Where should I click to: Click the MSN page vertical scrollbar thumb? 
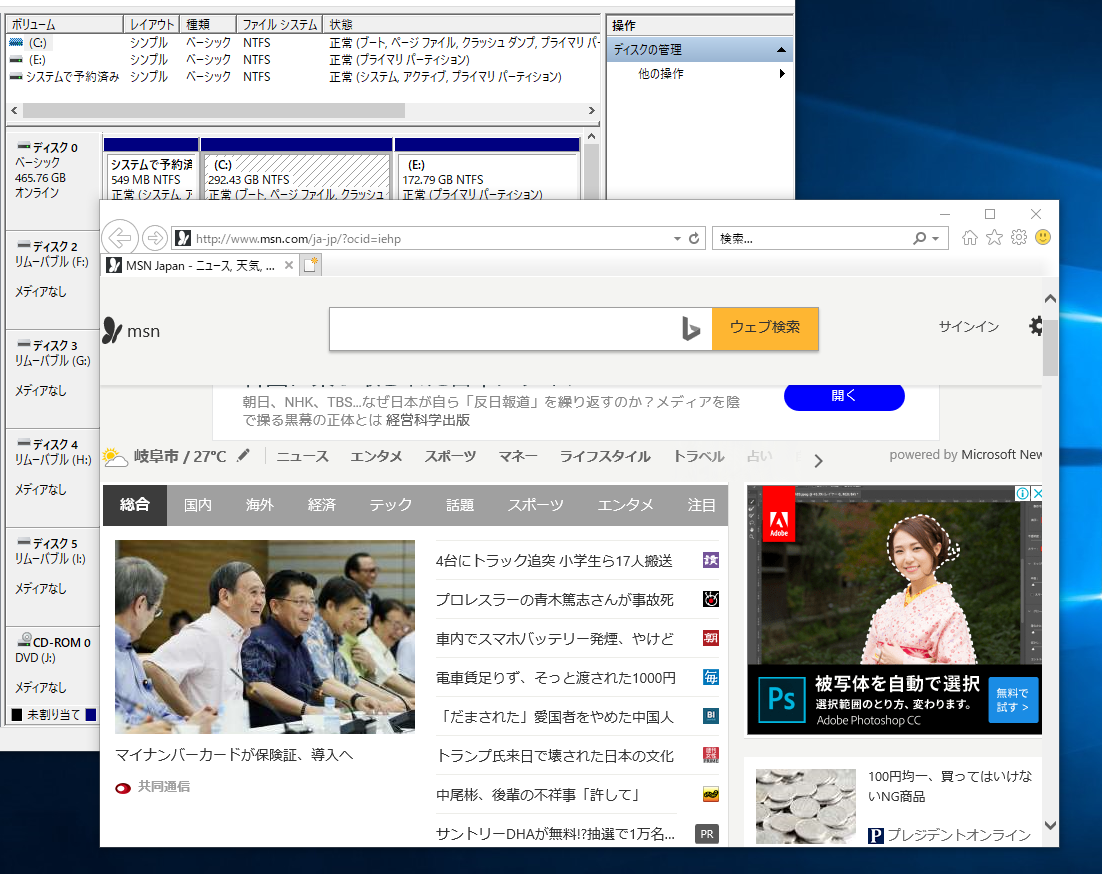point(1050,348)
